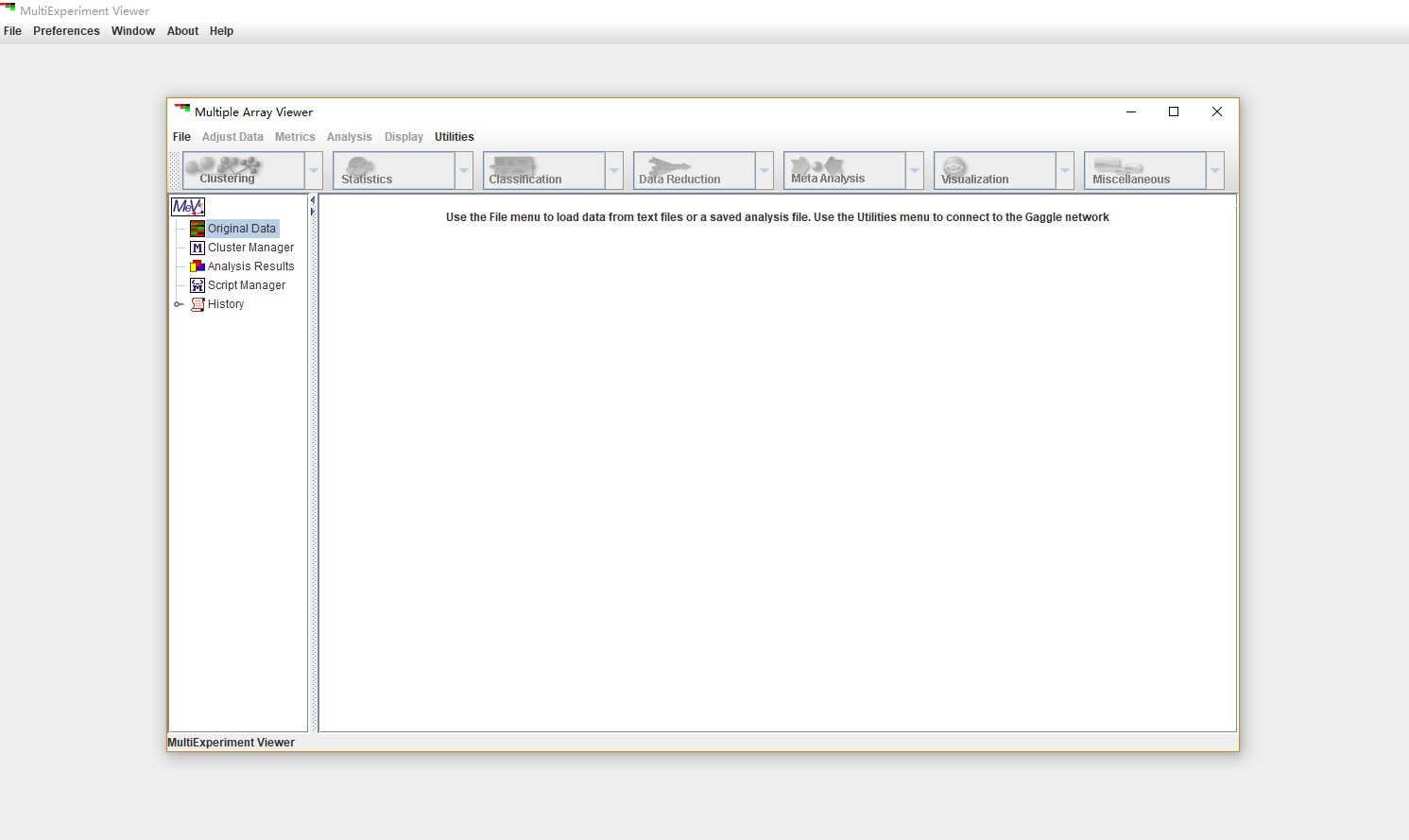
Task: Click the MultiExperiment Viewer title bar icon
Action: pyautogui.click(x=9, y=9)
